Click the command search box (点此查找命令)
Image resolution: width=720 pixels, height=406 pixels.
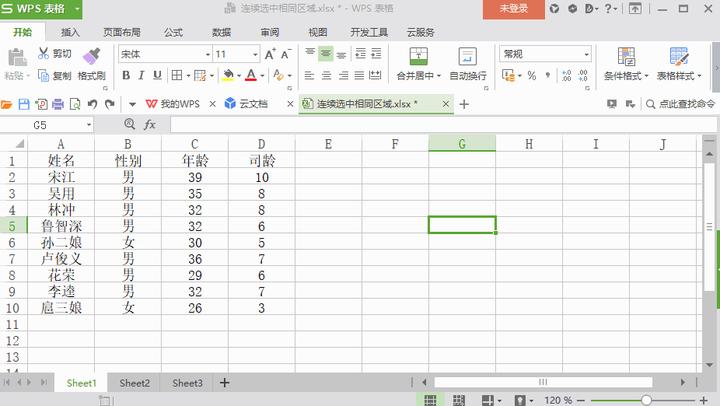coord(680,104)
